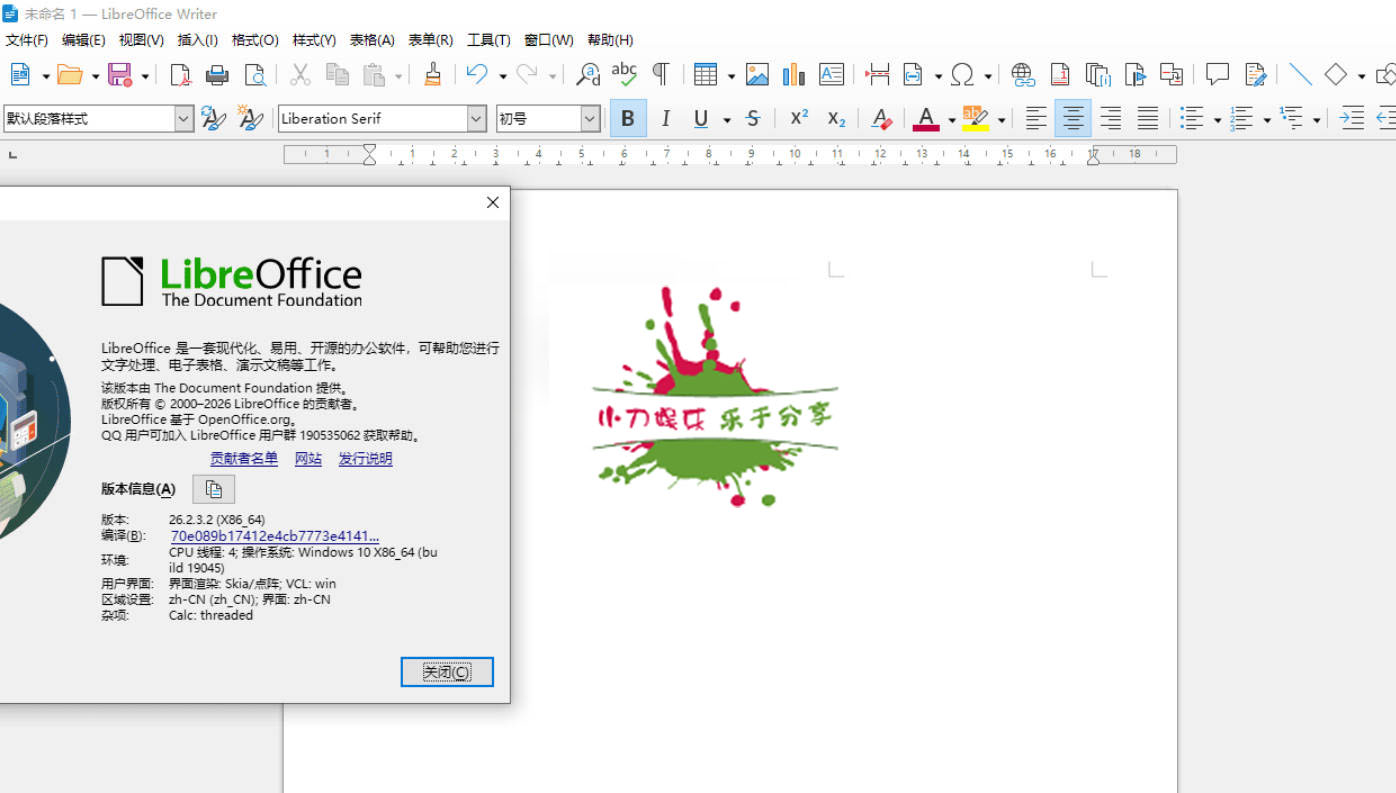
Task: Open the 编辑(E) menu
Action: [83, 40]
